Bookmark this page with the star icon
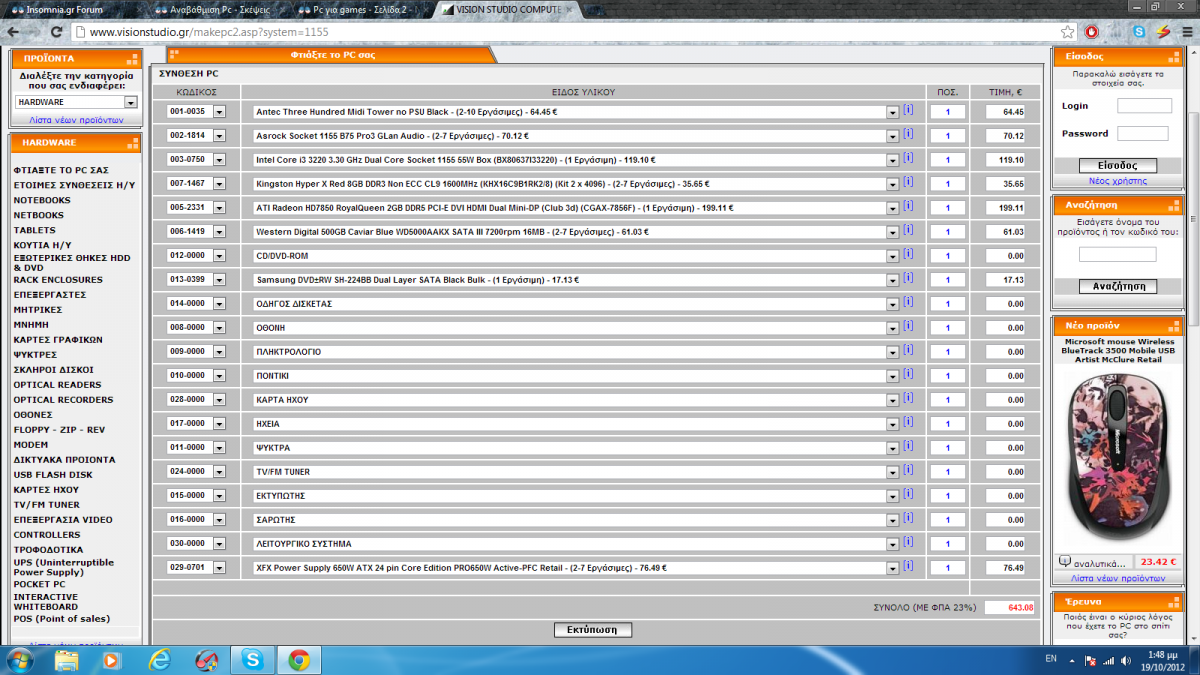This screenshot has height=675, width=1200. pos(1068,32)
